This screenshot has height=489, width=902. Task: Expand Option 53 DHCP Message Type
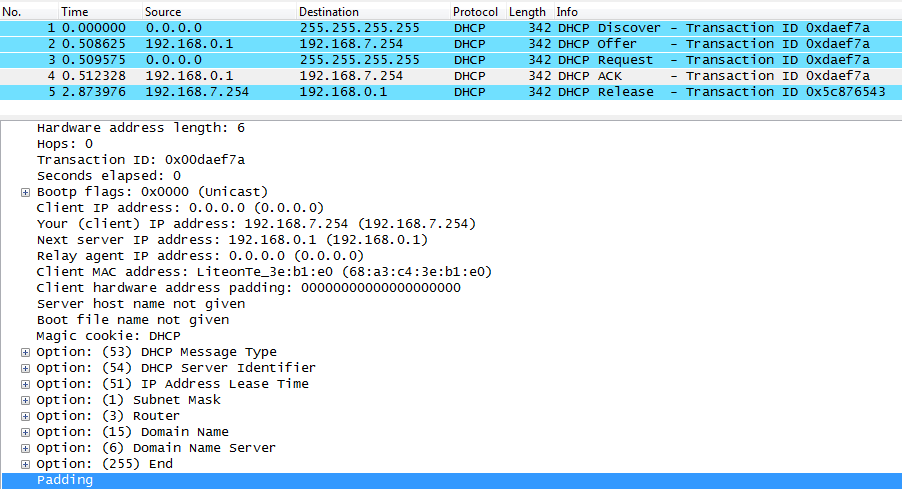[x=25, y=352]
